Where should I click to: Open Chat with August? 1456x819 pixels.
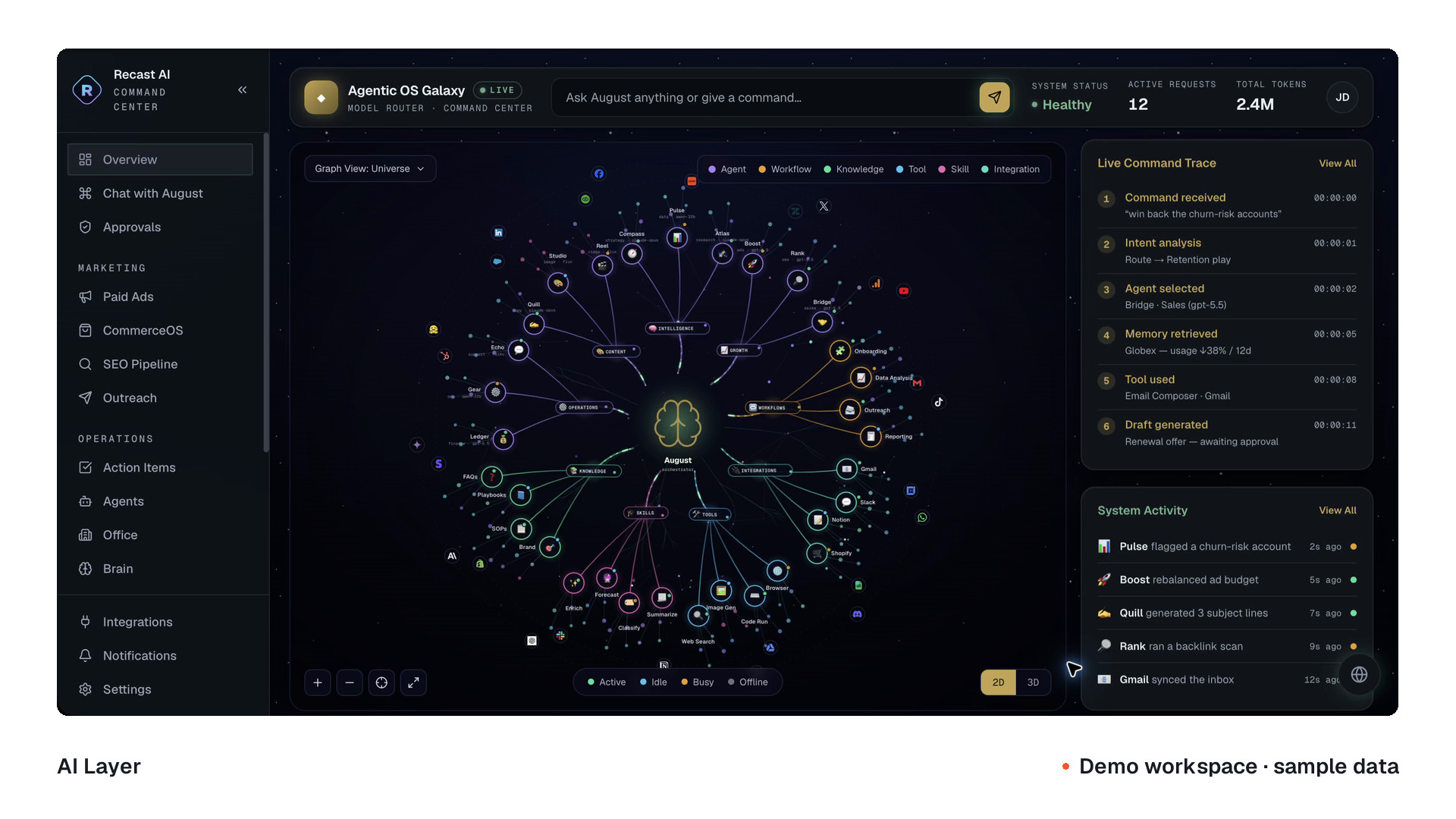(160, 193)
